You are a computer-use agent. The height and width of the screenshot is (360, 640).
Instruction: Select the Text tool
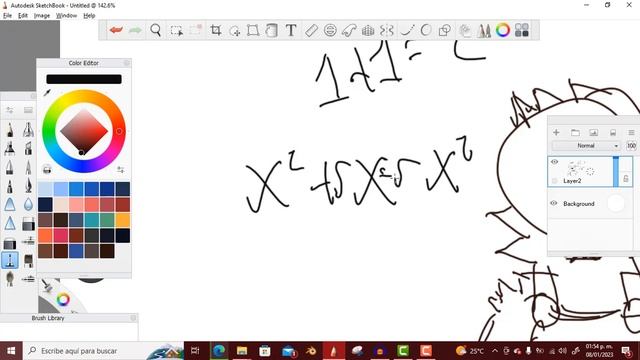291,30
